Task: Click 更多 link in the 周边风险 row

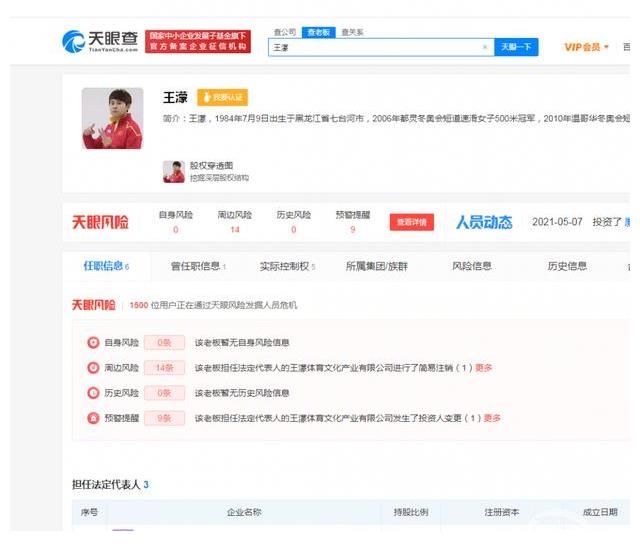Action: click(484, 368)
